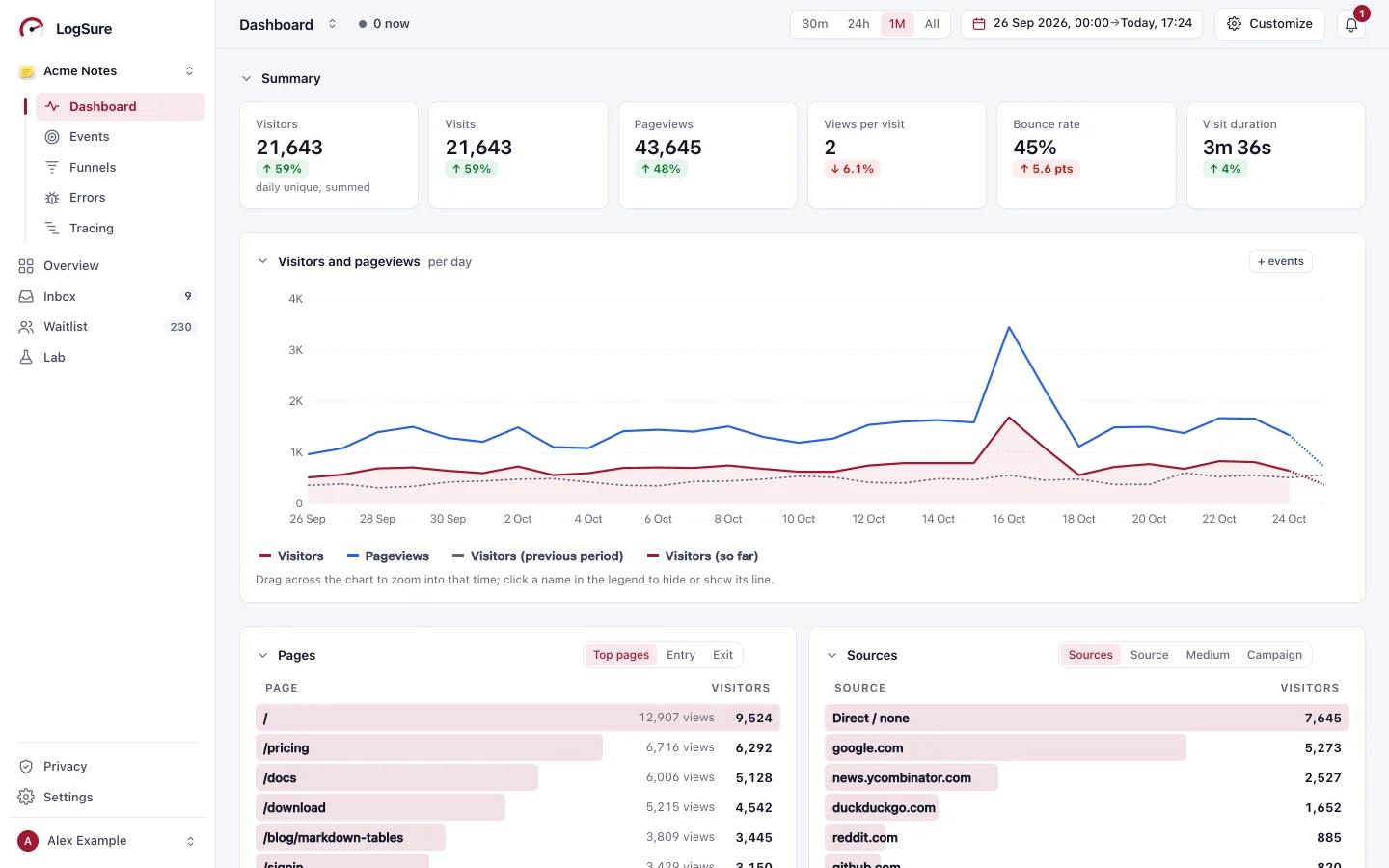The image size is (1389, 868).
Task: Click the Events target icon in sidebar
Action: tap(52, 137)
